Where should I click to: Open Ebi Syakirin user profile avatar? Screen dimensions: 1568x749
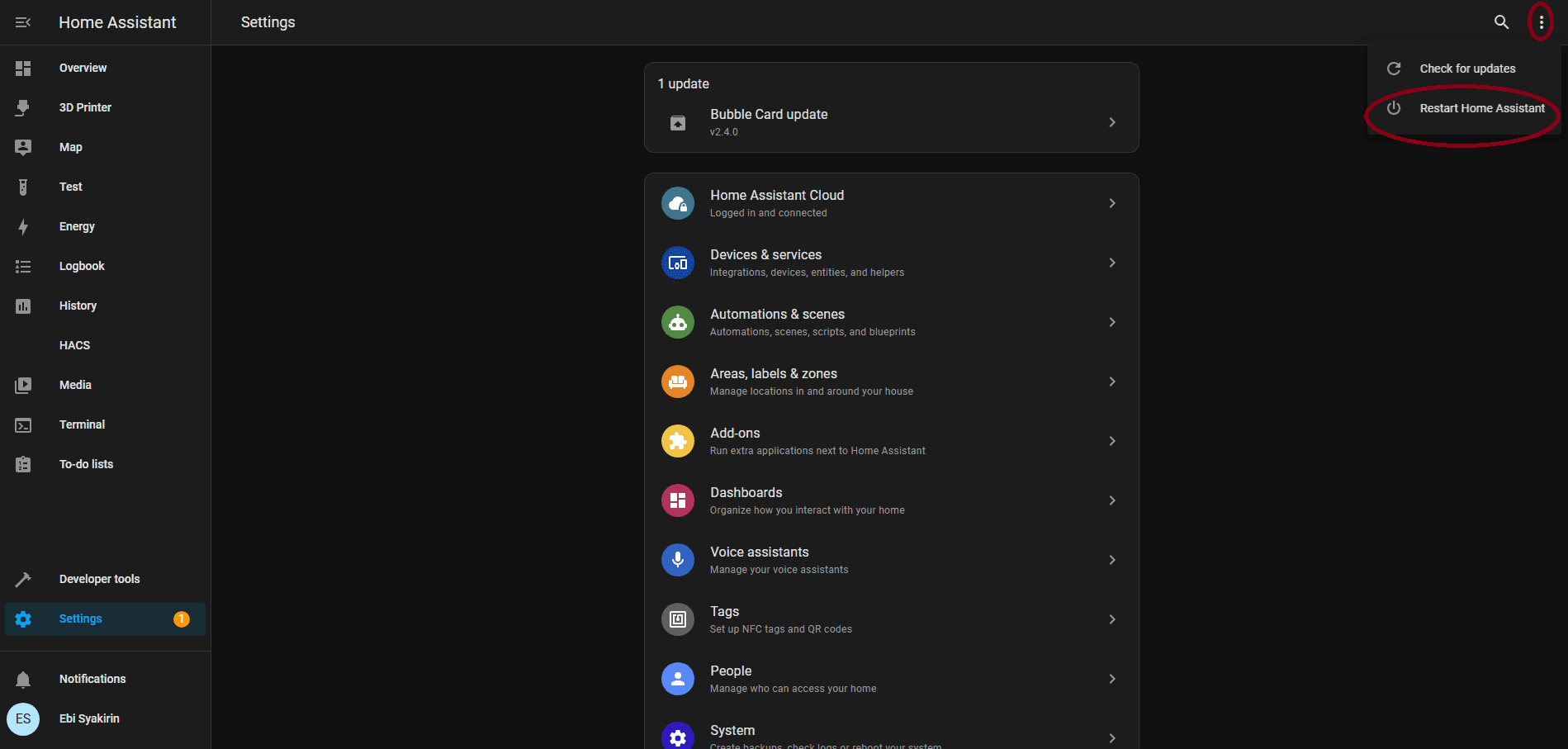point(23,718)
